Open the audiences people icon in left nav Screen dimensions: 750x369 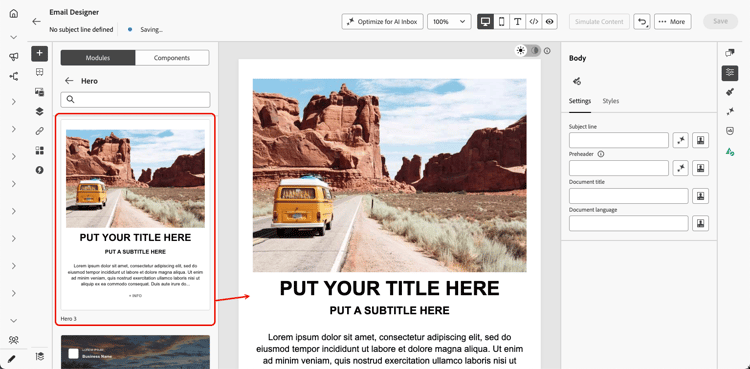click(x=14, y=340)
